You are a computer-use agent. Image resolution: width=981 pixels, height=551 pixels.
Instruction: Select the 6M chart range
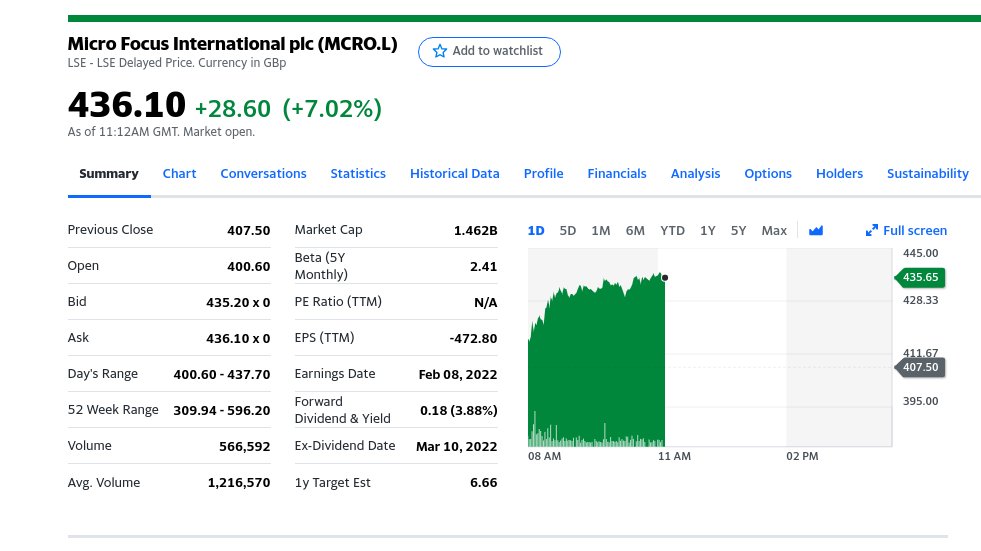coord(635,231)
